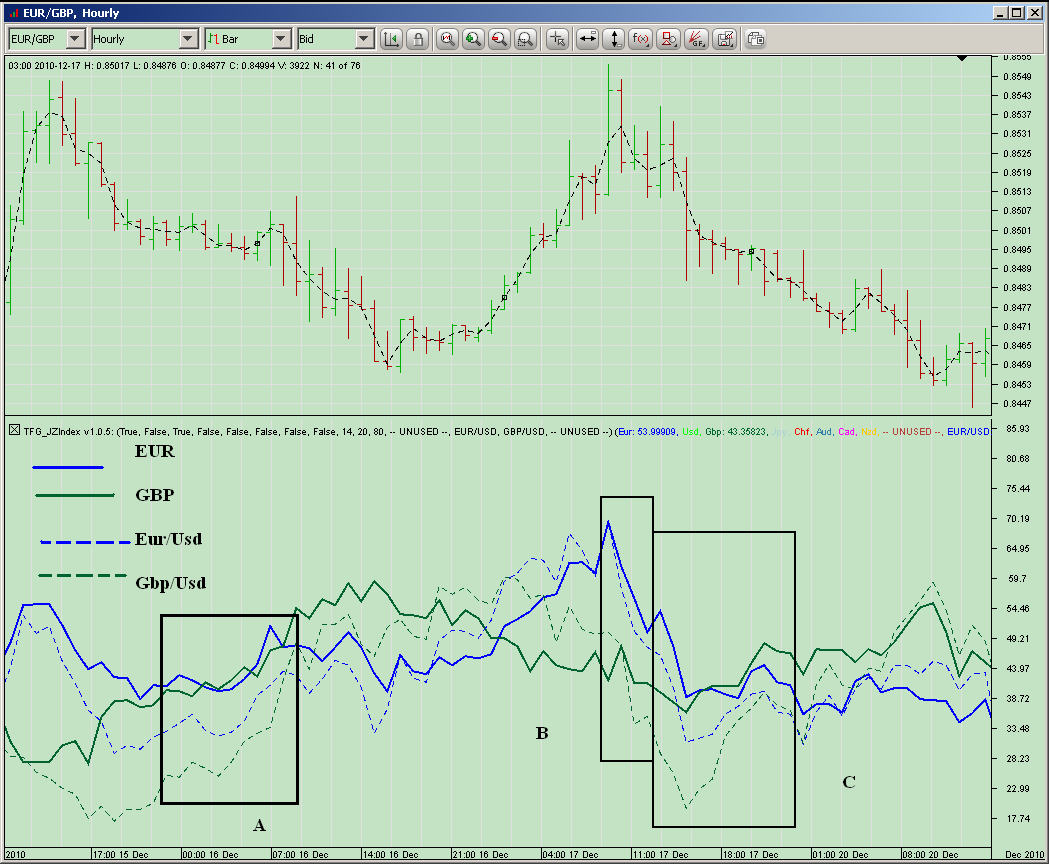Expand the Bid price type dropdown
Screen dimensions: 1049x864
(364, 39)
